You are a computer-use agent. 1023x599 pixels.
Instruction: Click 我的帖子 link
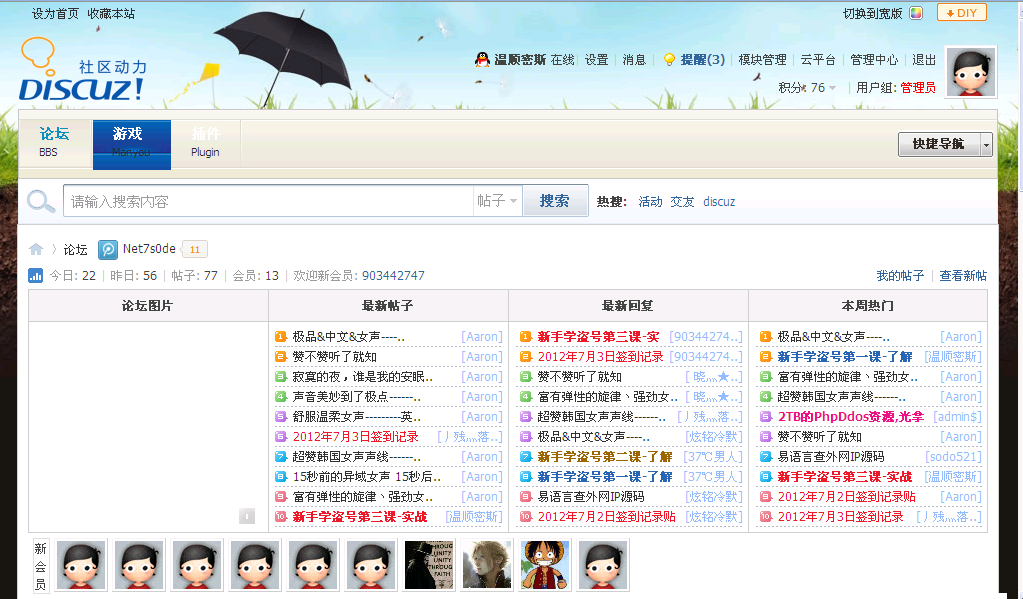pyautogui.click(x=900, y=275)
